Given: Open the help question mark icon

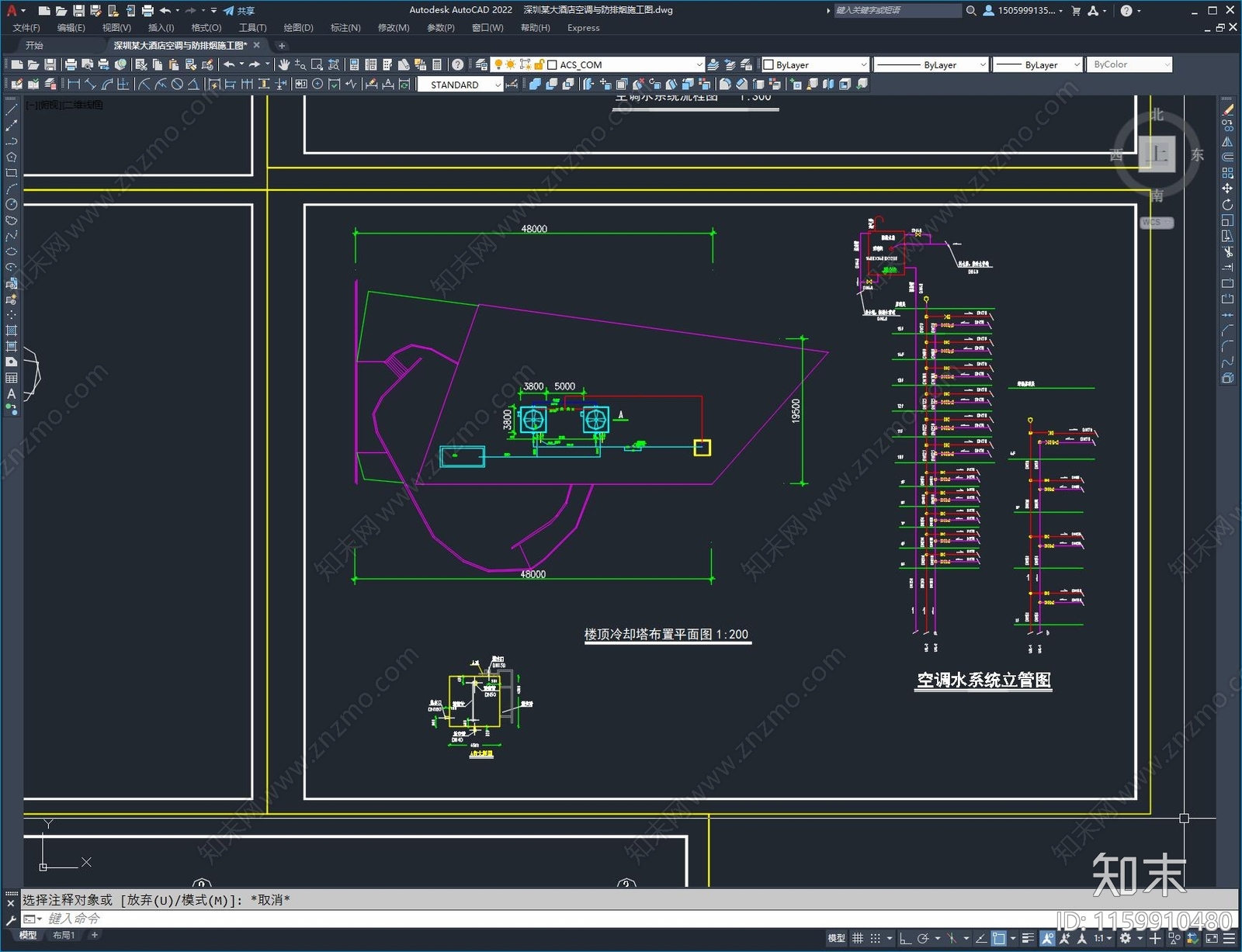Looking at the screenshot, I should tap(458, 64).
